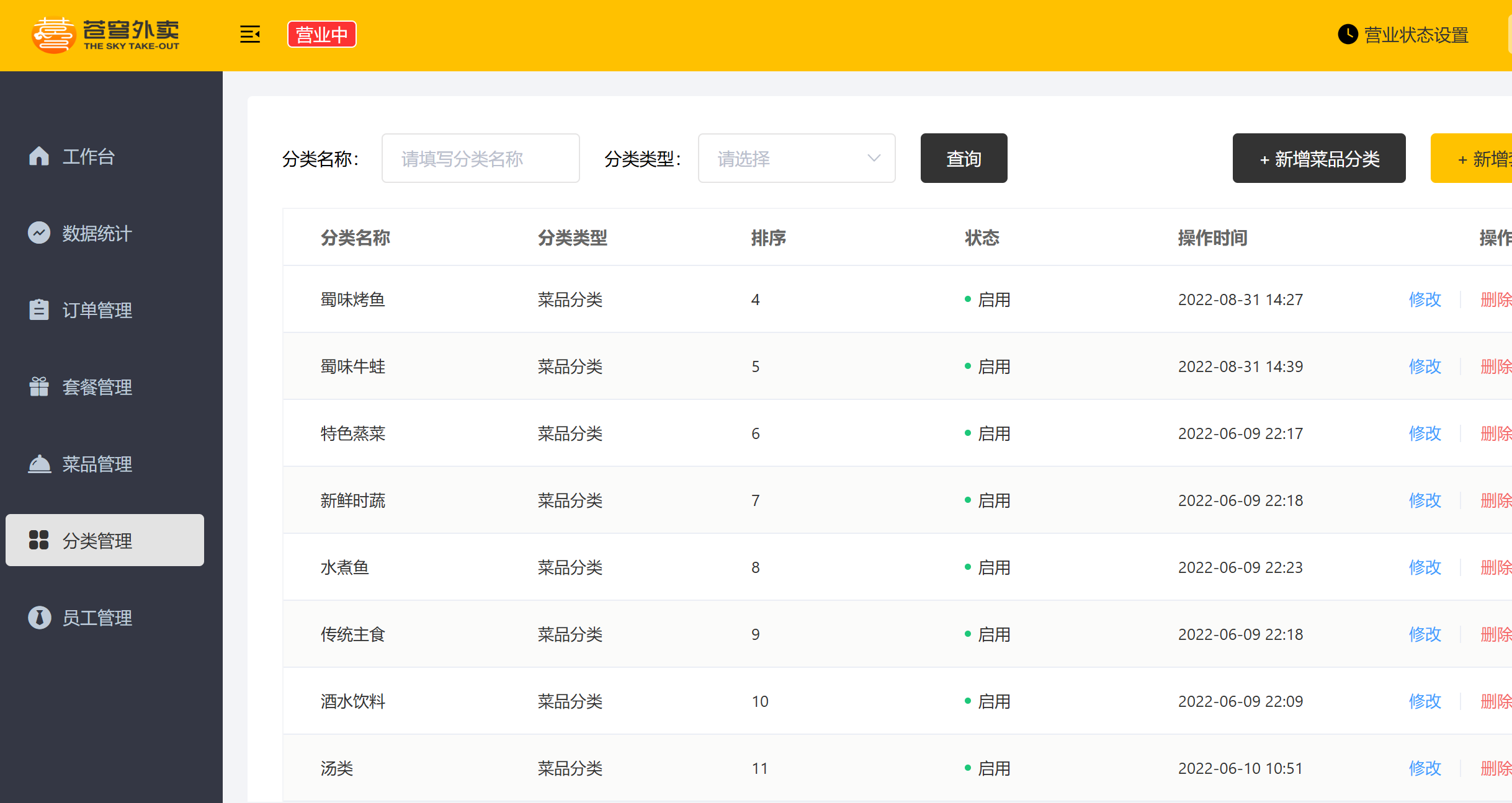The height and width of the screenshot is (803, 1512).
Task: Click the tie icon for 员工管理
Action: (x=39, y=618)
